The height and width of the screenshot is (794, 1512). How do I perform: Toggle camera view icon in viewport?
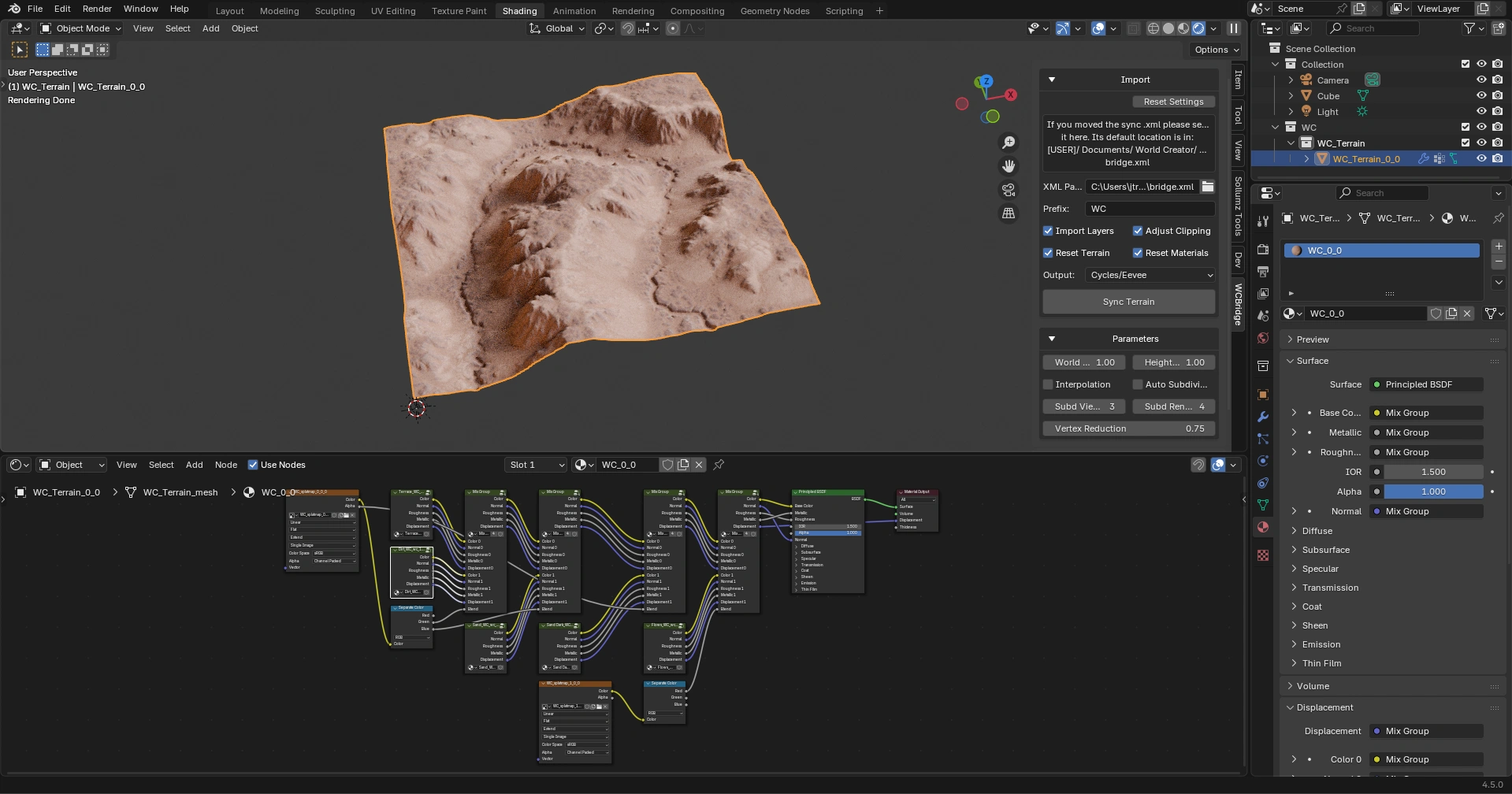point(1008,190)
